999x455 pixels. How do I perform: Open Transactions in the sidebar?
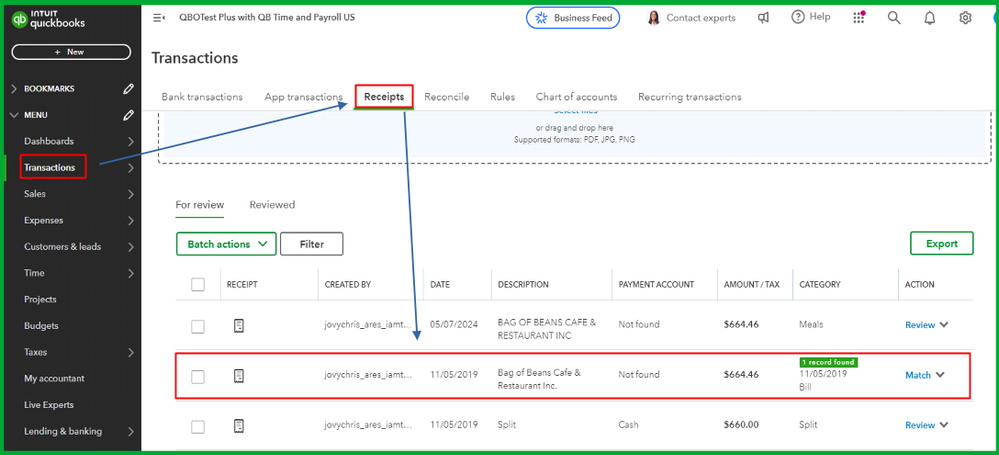pyautogui.click(x=50, y=168)
